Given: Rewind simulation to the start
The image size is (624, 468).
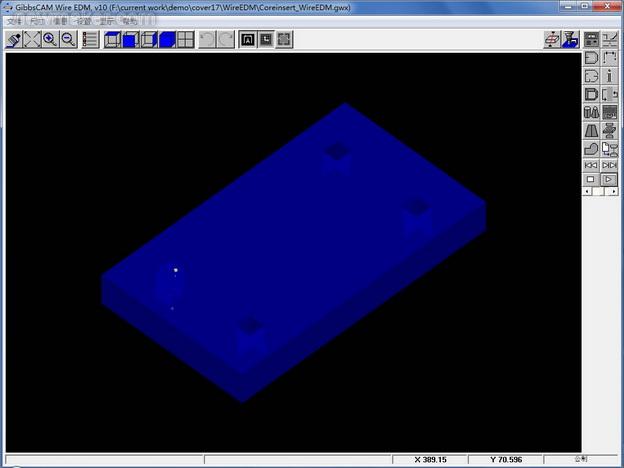Looking at the screenshot, I should (591, 165).
